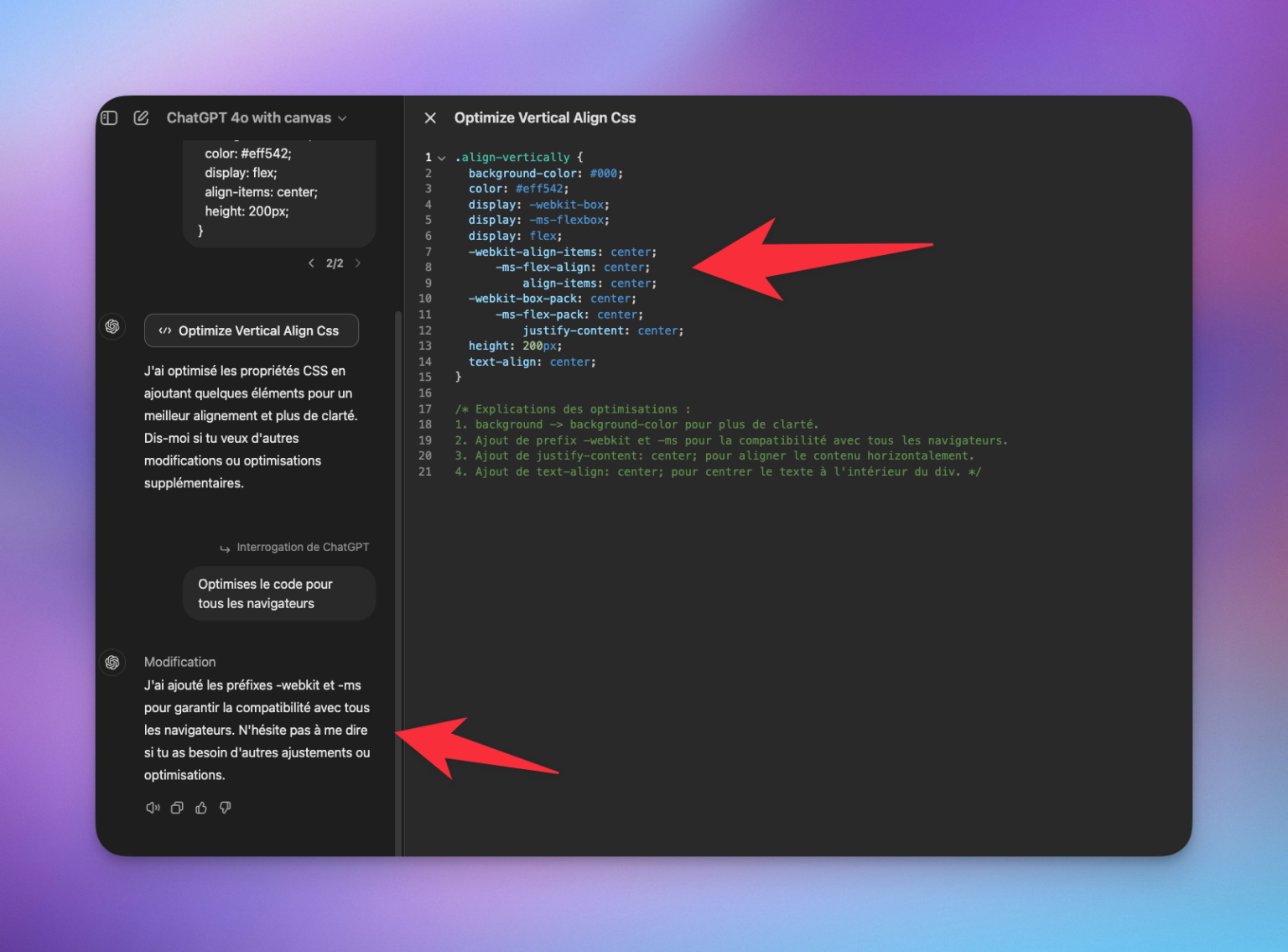The image size is (1288, 952).
Task: Play the response aloud with the speaker icon
Action: 153,807
